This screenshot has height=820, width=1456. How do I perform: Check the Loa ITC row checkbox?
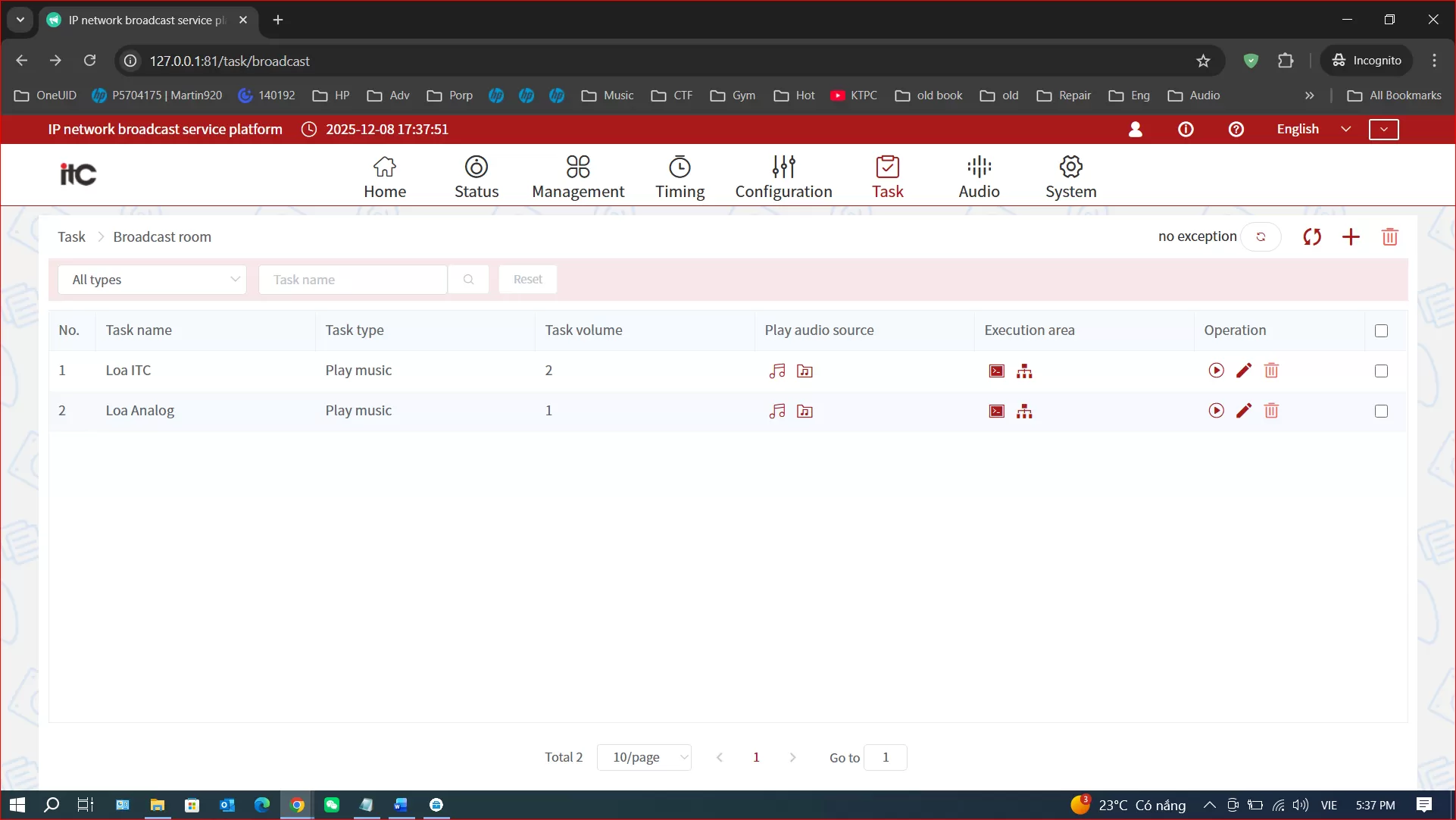coord(1381,371)
